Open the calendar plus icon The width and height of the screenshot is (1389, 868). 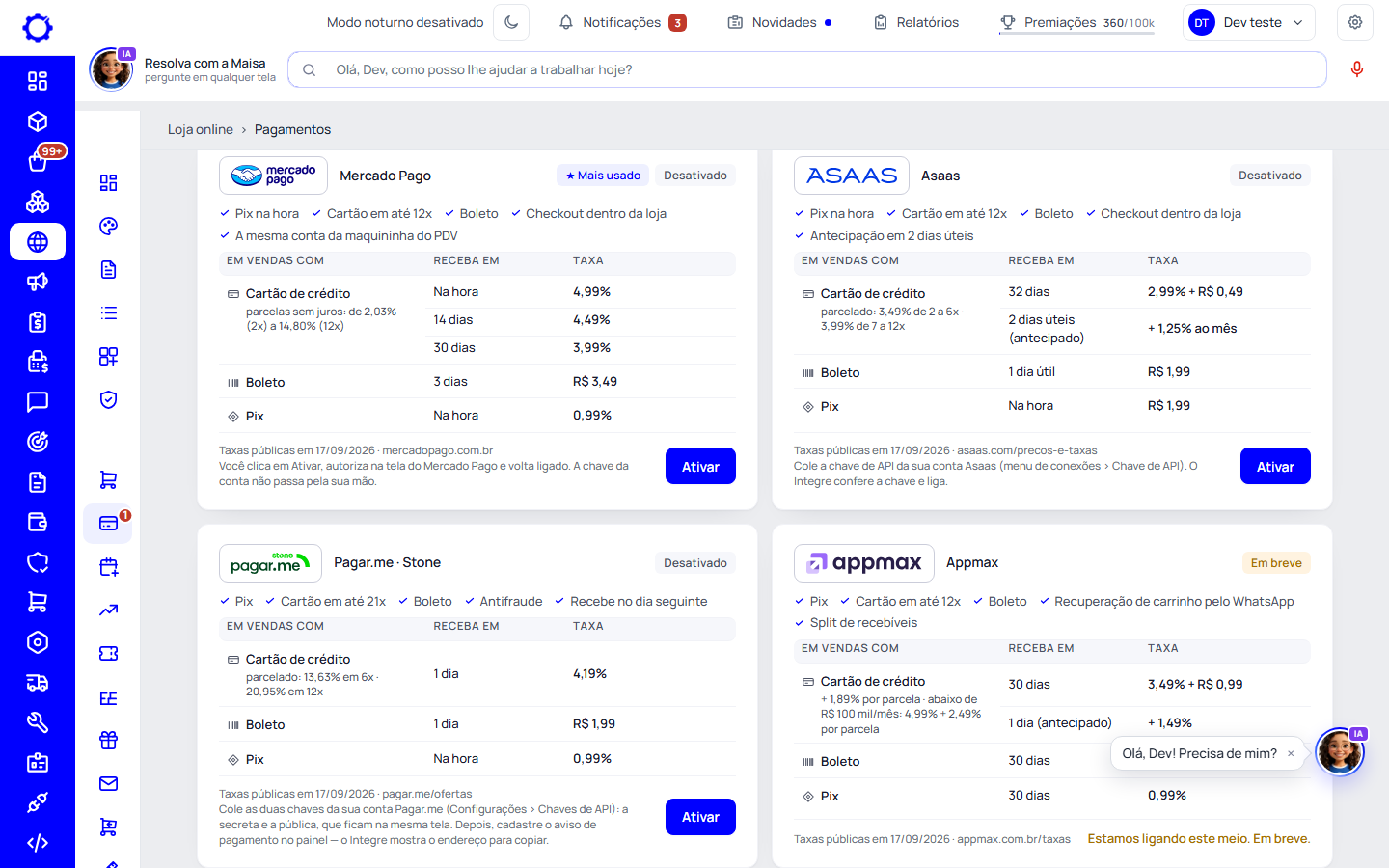109,567
